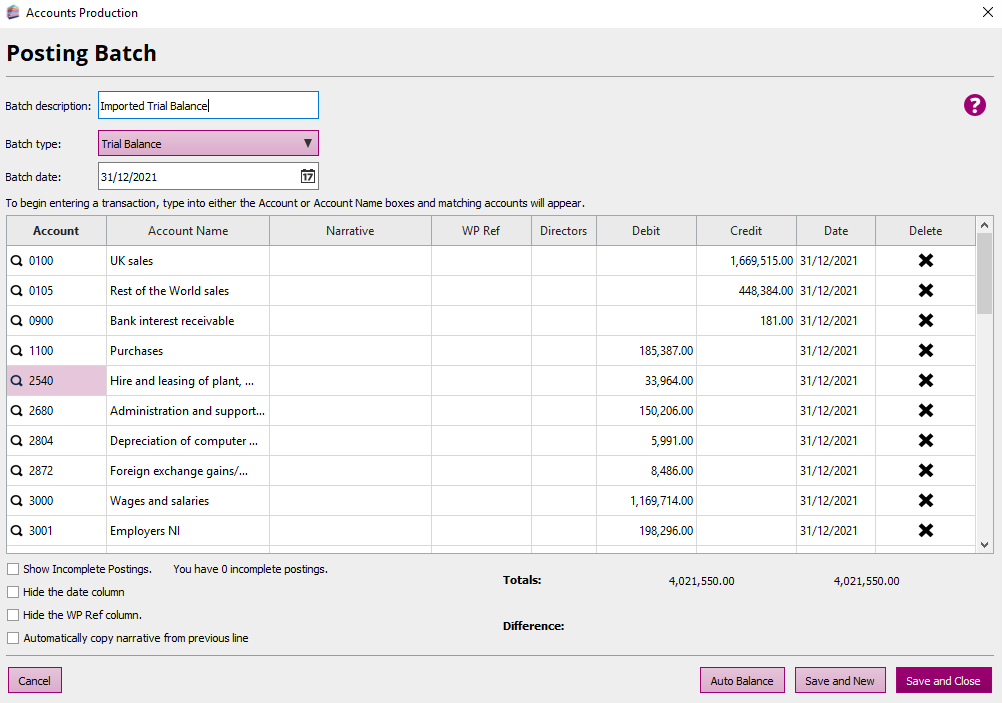Enable Show Incomplete Postings checkbox
Viewport: 1002px width, 703px height.
(13, 569)
